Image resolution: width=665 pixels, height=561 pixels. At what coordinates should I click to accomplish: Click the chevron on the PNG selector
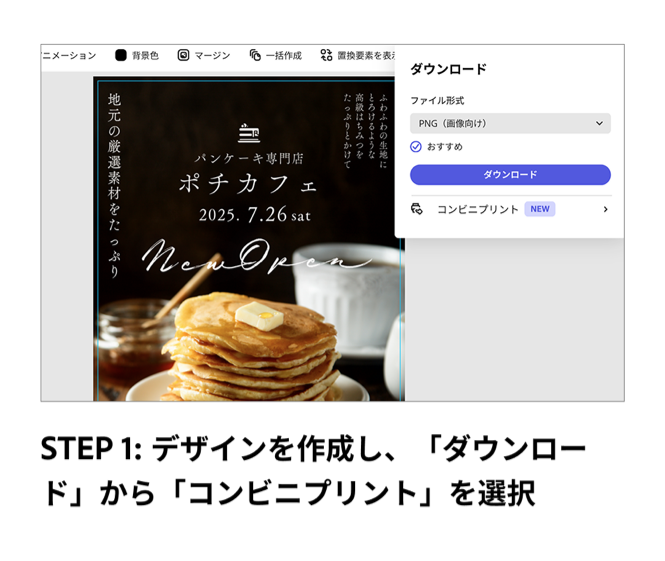tap(599, 123)
